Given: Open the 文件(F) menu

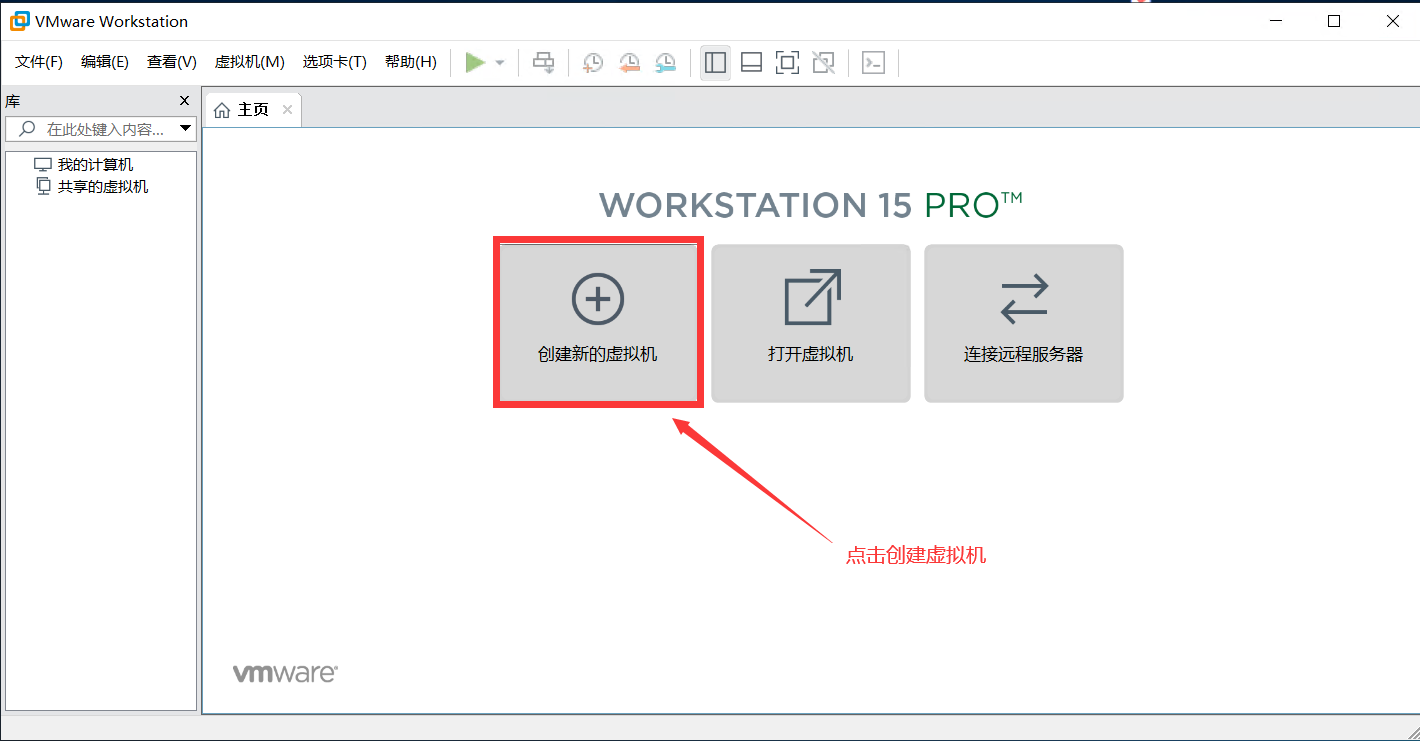Looking at the screenshot, I should 39,62.
